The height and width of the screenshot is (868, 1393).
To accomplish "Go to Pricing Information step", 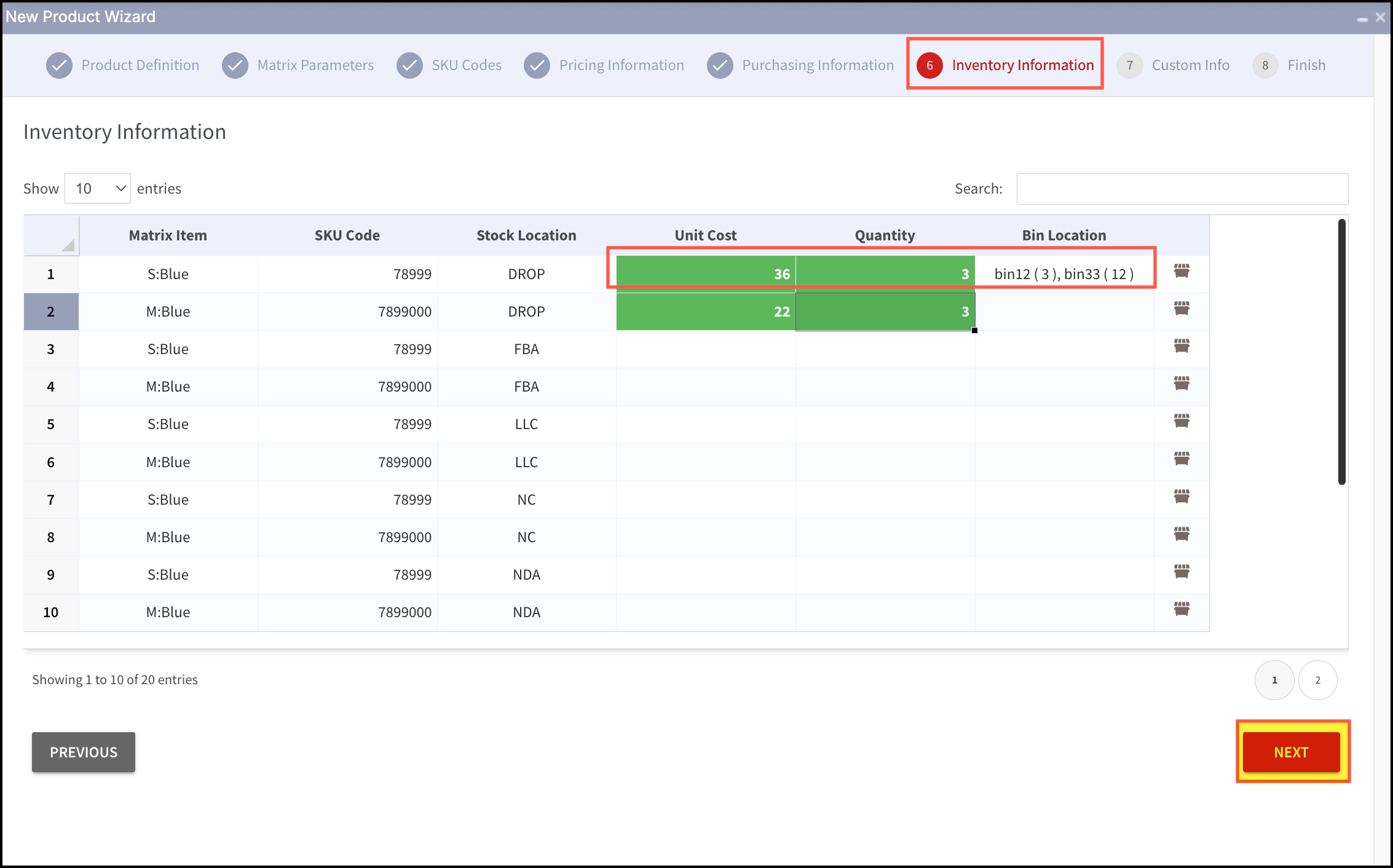I will (x=622, y=65).
